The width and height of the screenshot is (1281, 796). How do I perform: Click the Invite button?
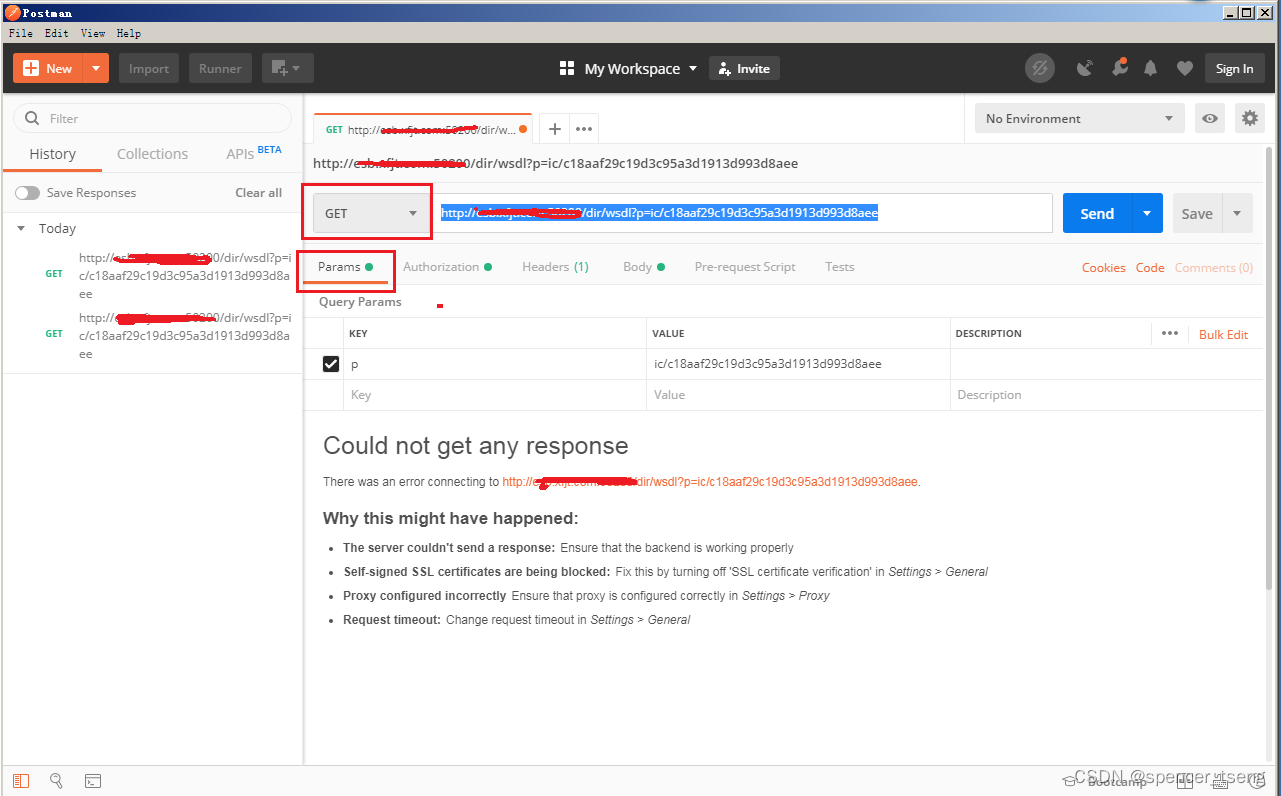744,68
